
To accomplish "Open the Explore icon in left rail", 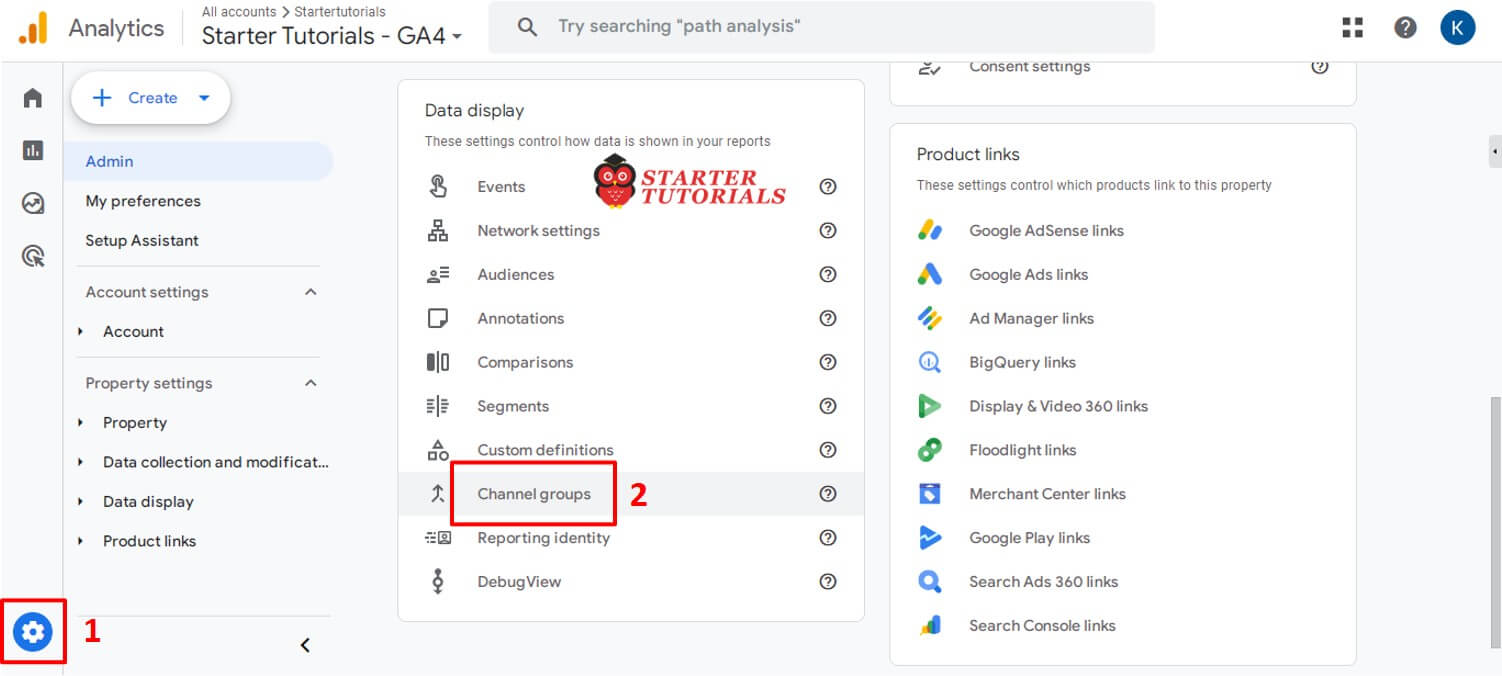I will (x=33, y=204).
